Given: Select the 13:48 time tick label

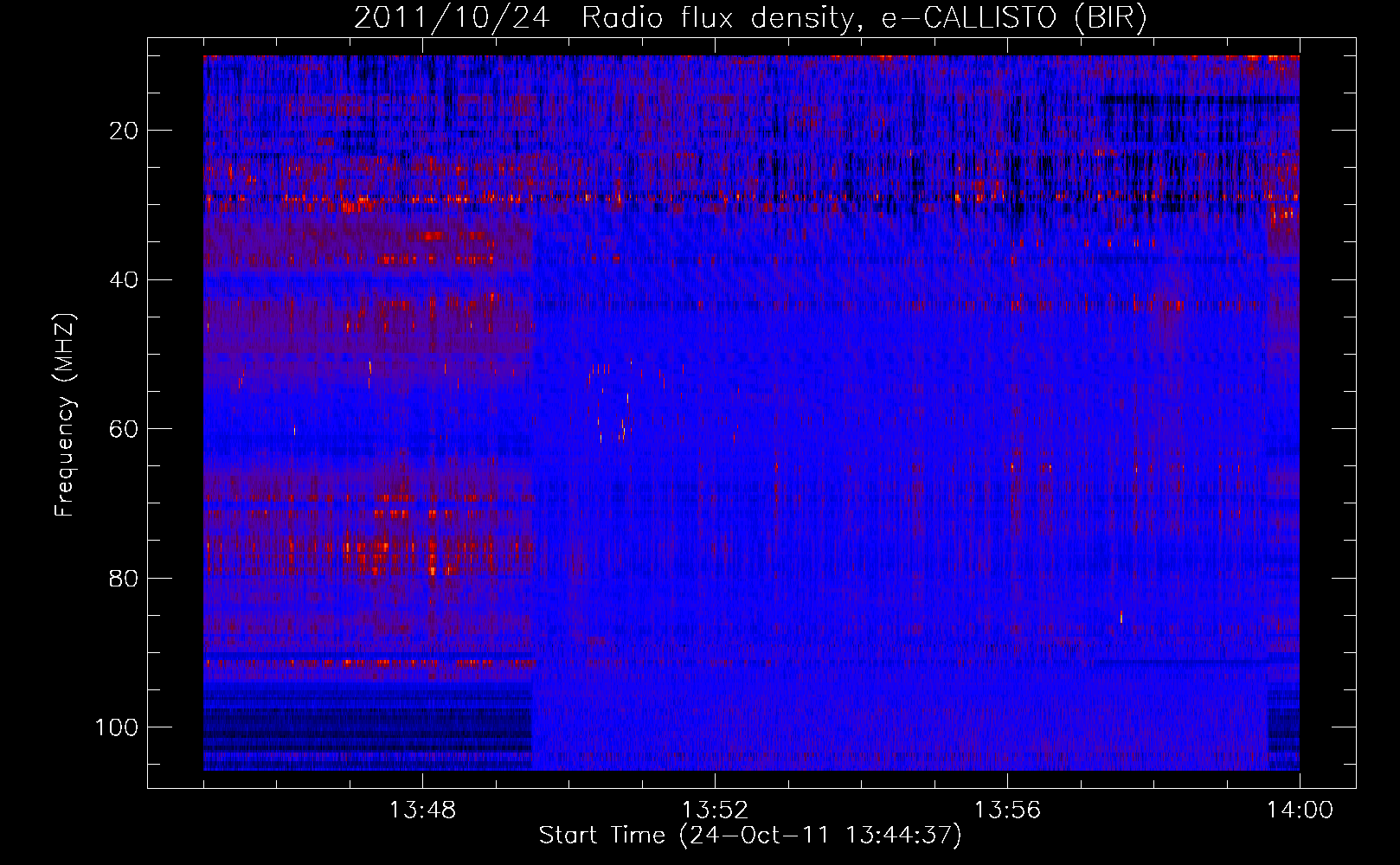Looking at the screenshot, I should tap(422, 811).
